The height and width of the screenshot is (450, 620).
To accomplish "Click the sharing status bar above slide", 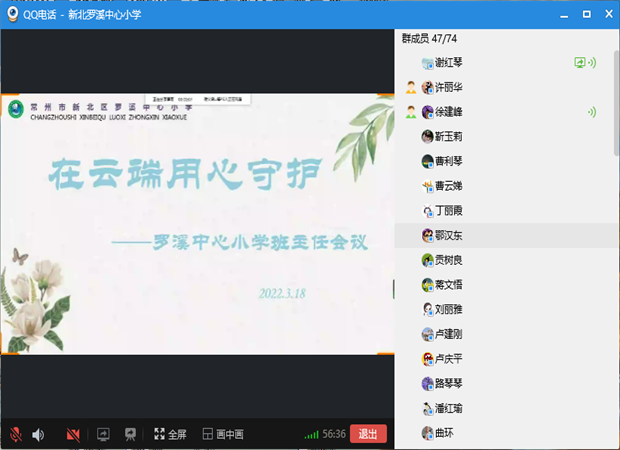I will point(197,99).
